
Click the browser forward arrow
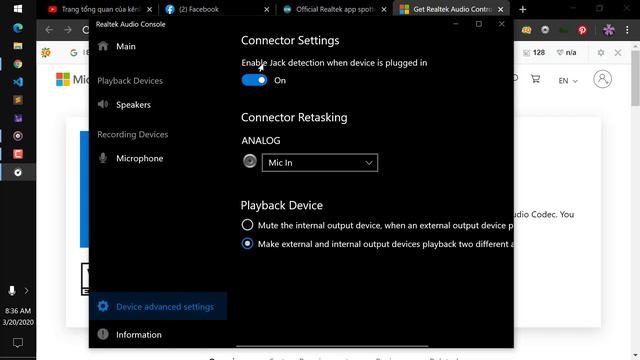tap(68, 30)
